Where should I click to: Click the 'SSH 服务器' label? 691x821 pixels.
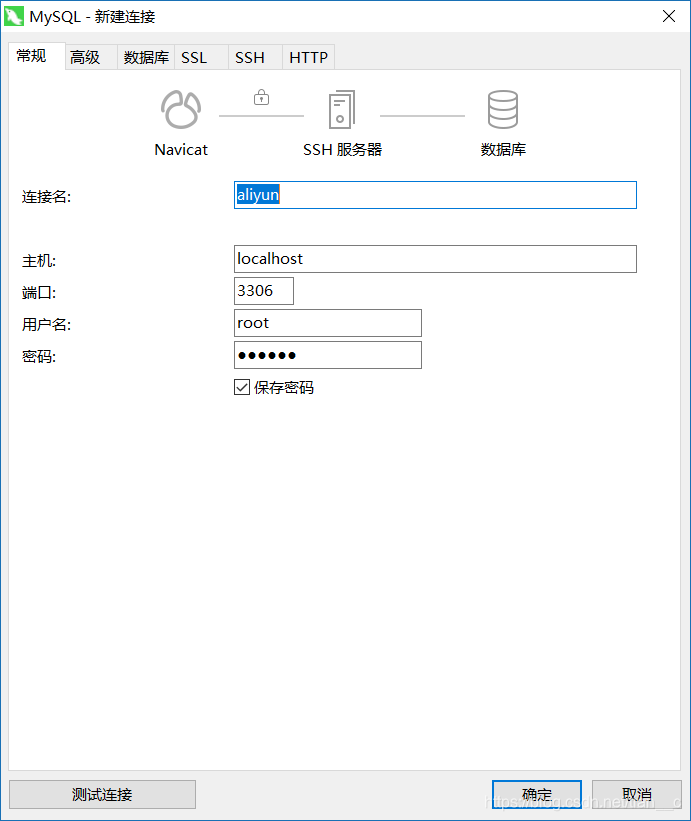click(342, 150)
